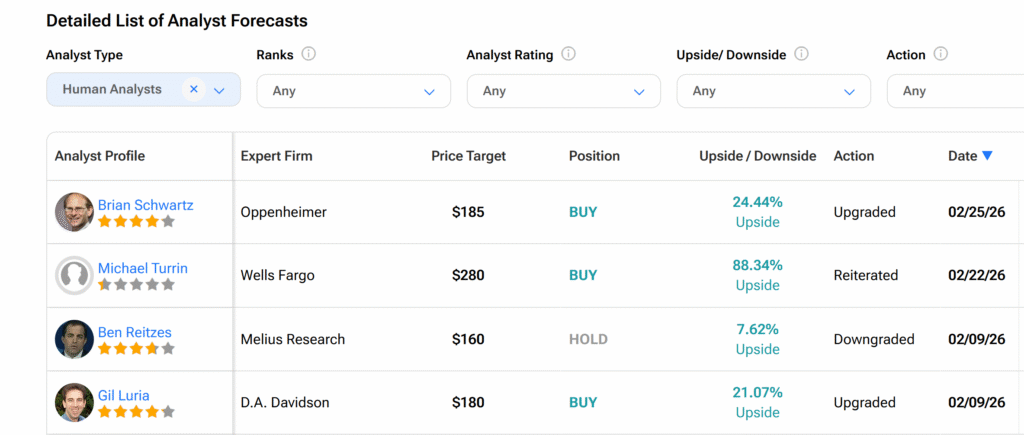
Task: Sort by Price Target column header
Action: point(468,156)
